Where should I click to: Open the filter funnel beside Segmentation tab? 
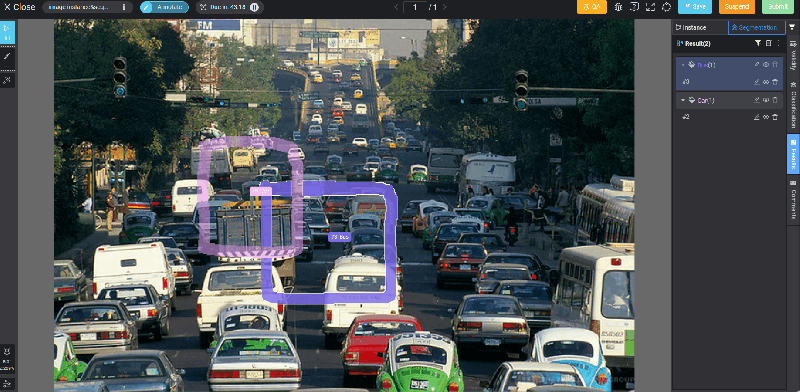(x=792, y=27)
